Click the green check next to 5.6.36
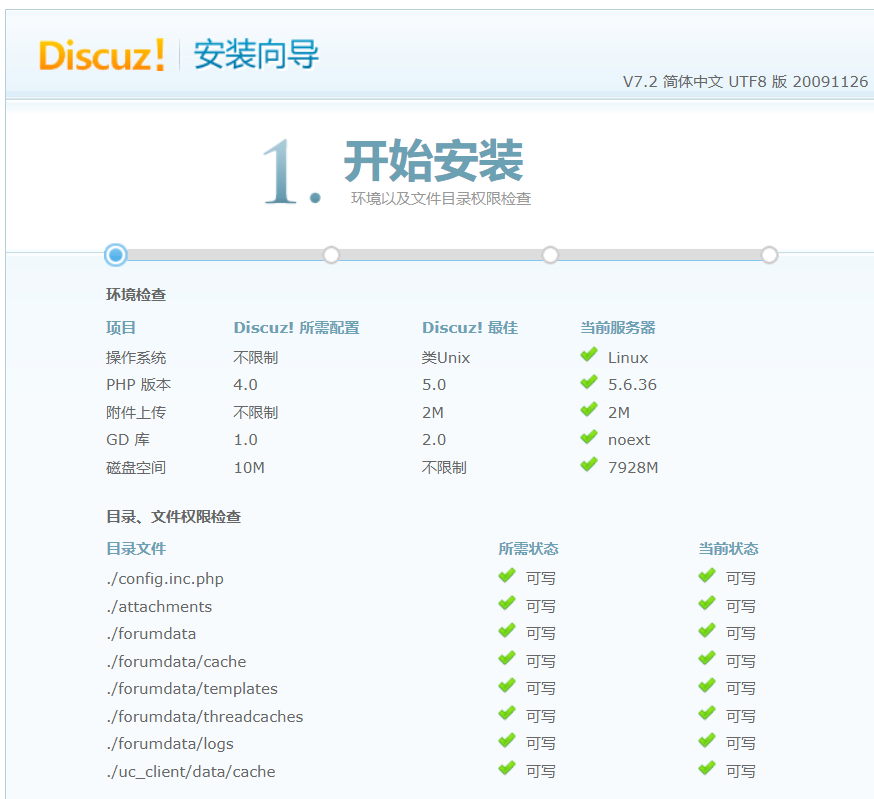The image size is (874, 799). tap(589, 382)
